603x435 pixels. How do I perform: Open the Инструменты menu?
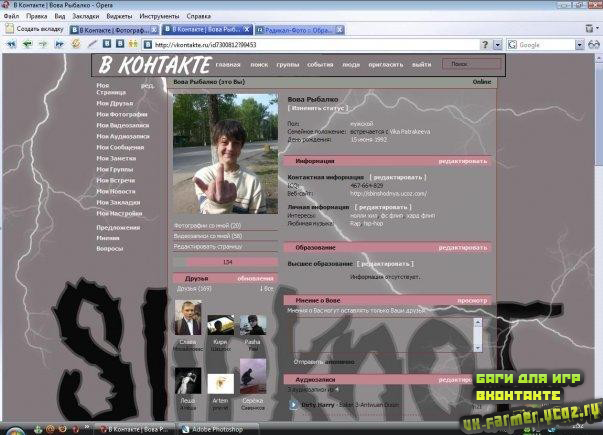(159, 16)
